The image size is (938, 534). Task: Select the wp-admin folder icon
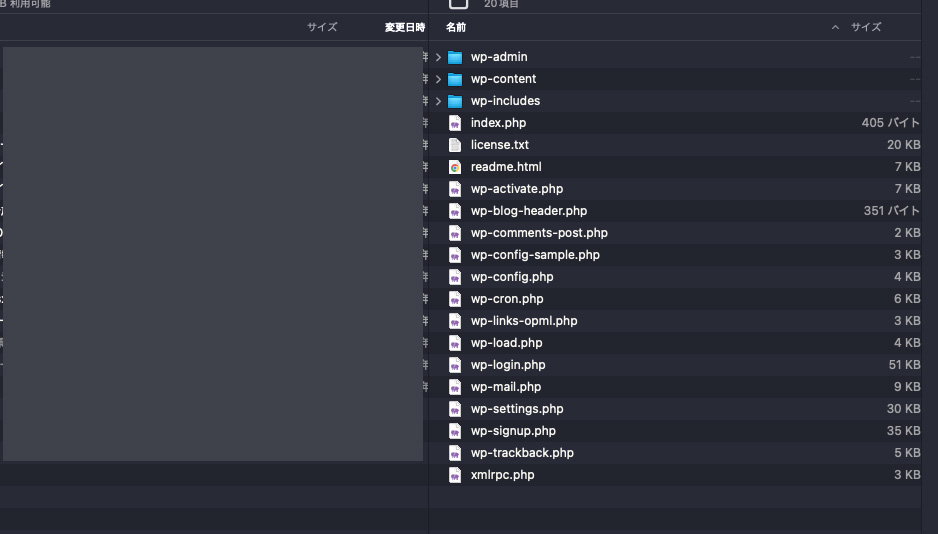[x=455, y=57]
